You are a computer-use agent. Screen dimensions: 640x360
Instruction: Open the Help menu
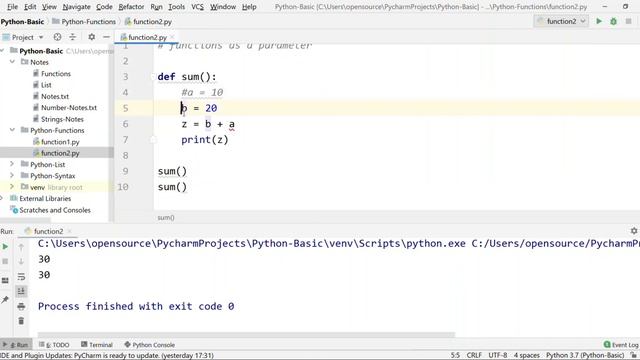pos(249,7)
